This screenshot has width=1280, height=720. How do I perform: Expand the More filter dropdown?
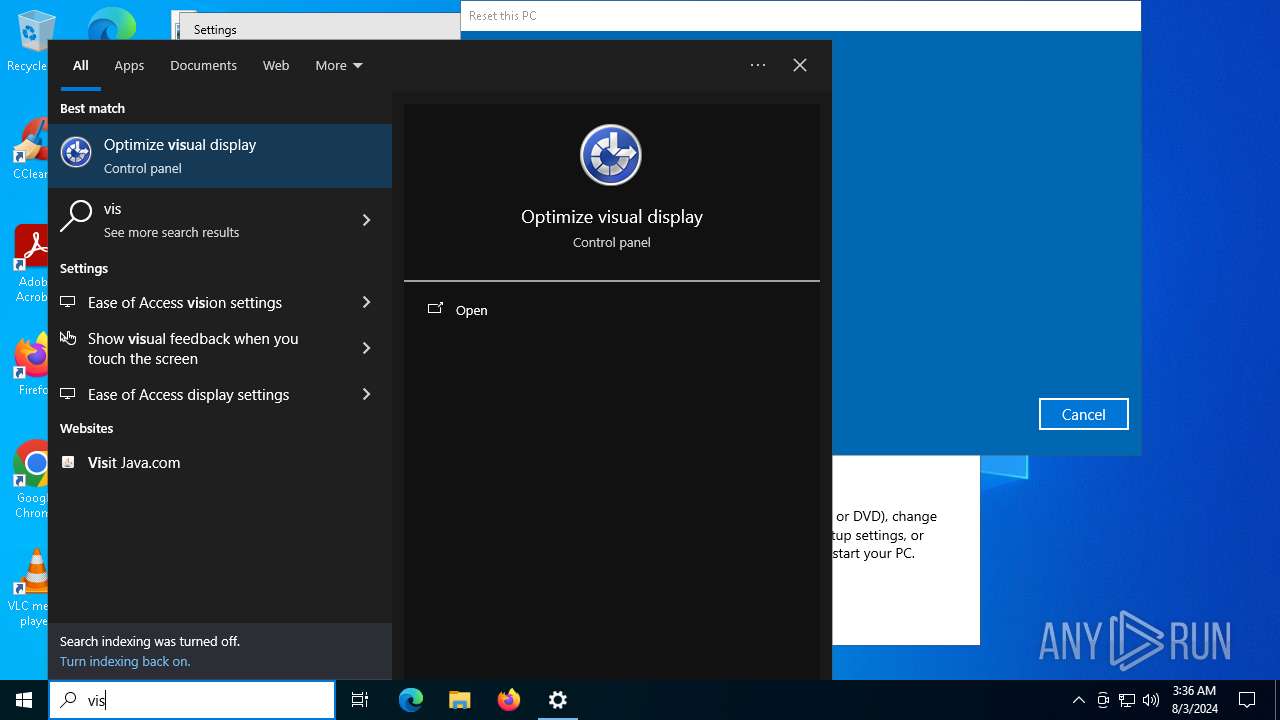tap(339, 65)
